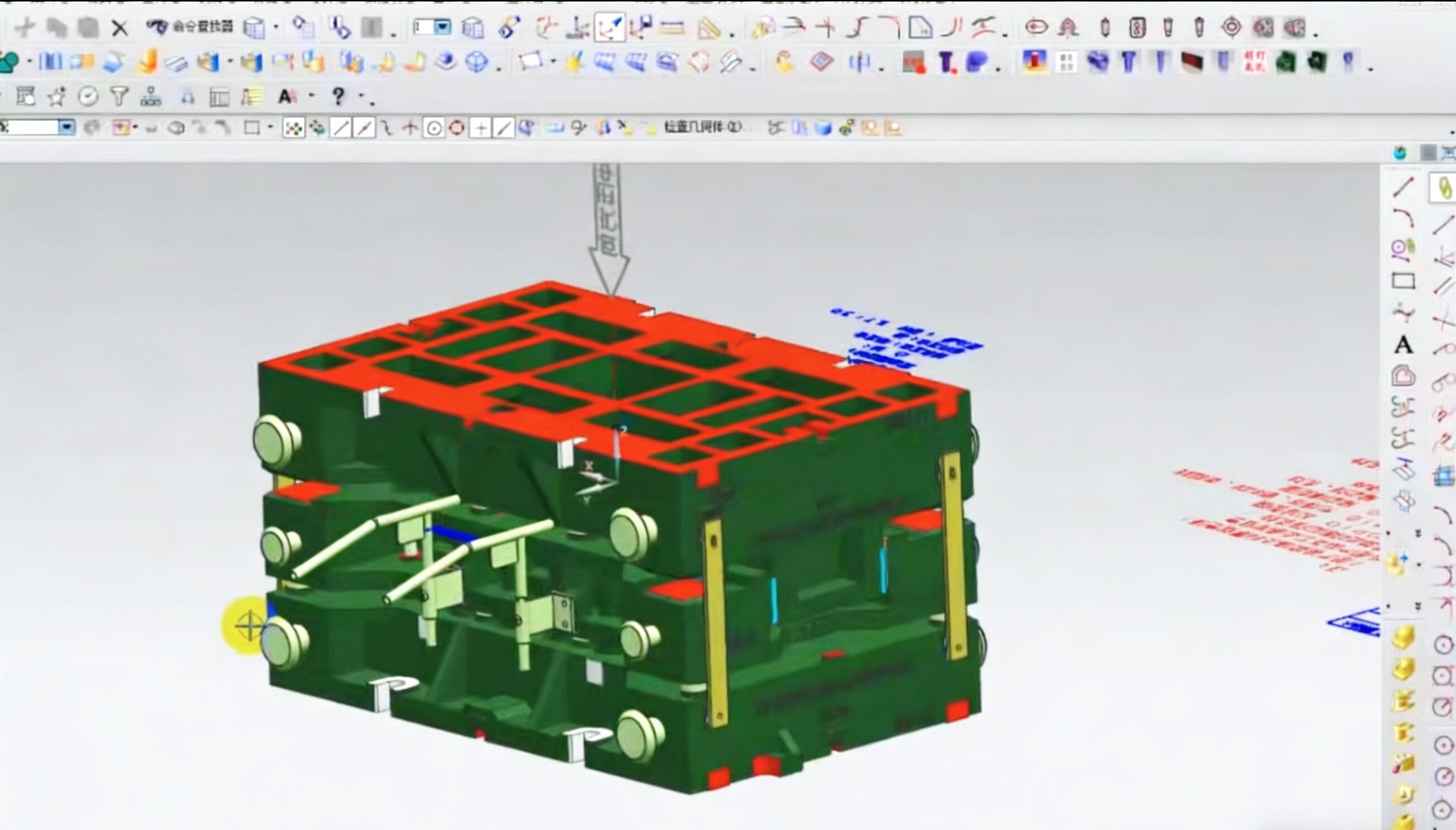The height and width of the screenshot is (830, 1456).
Task: Click the hierarchy tree icon
Action: point(150,96)
